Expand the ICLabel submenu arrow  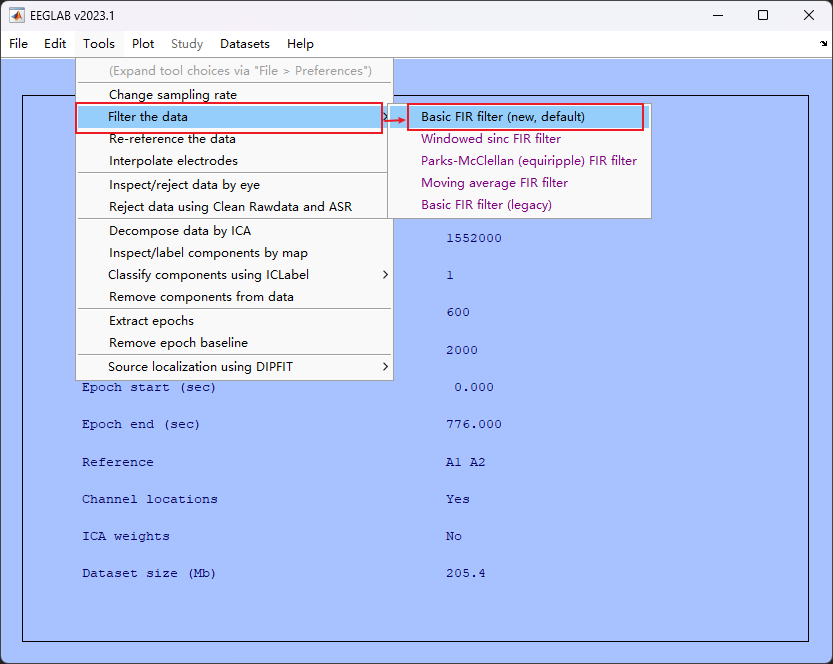pos(385,275)
